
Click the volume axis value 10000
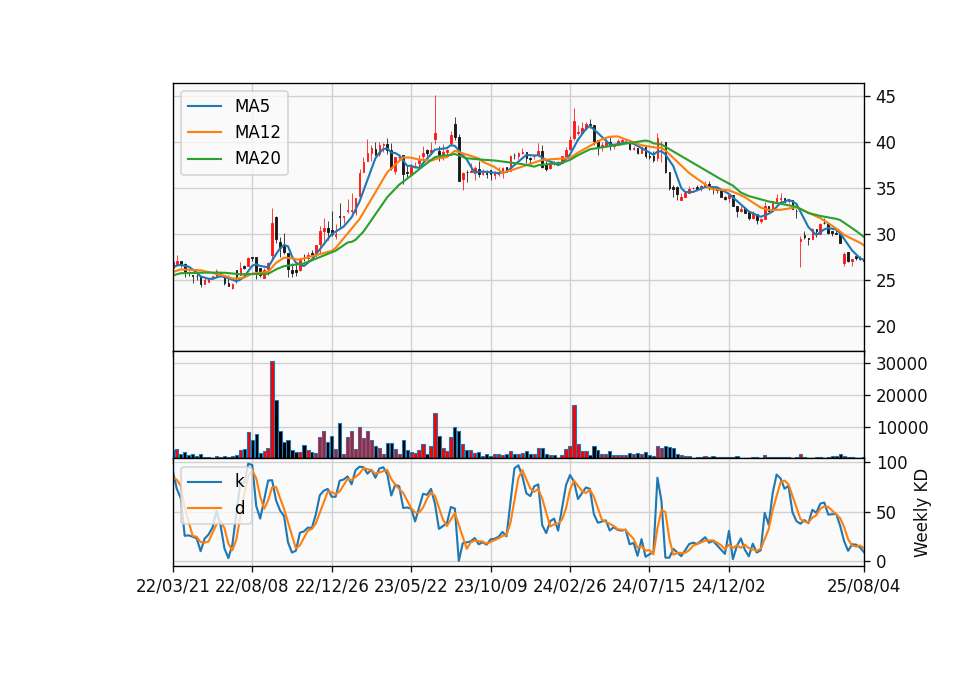tap(901, 428)
